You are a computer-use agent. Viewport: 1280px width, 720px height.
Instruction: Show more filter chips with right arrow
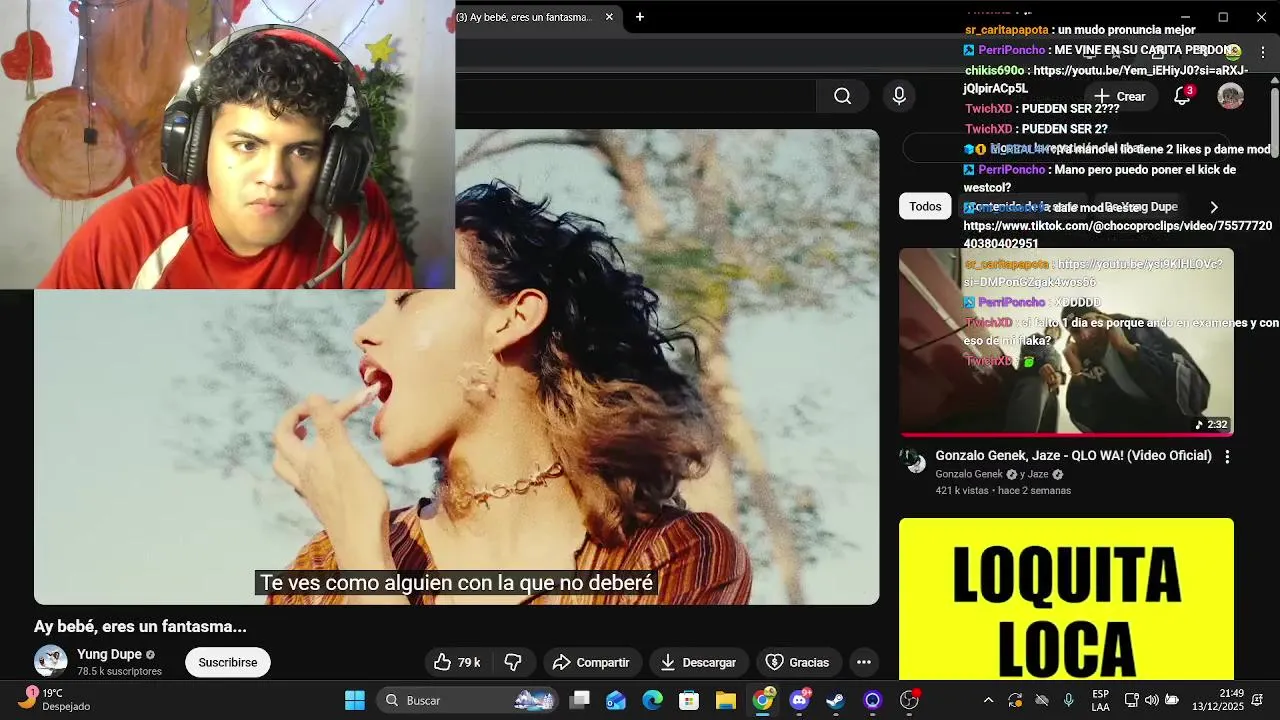click(x=1214, y=207)
